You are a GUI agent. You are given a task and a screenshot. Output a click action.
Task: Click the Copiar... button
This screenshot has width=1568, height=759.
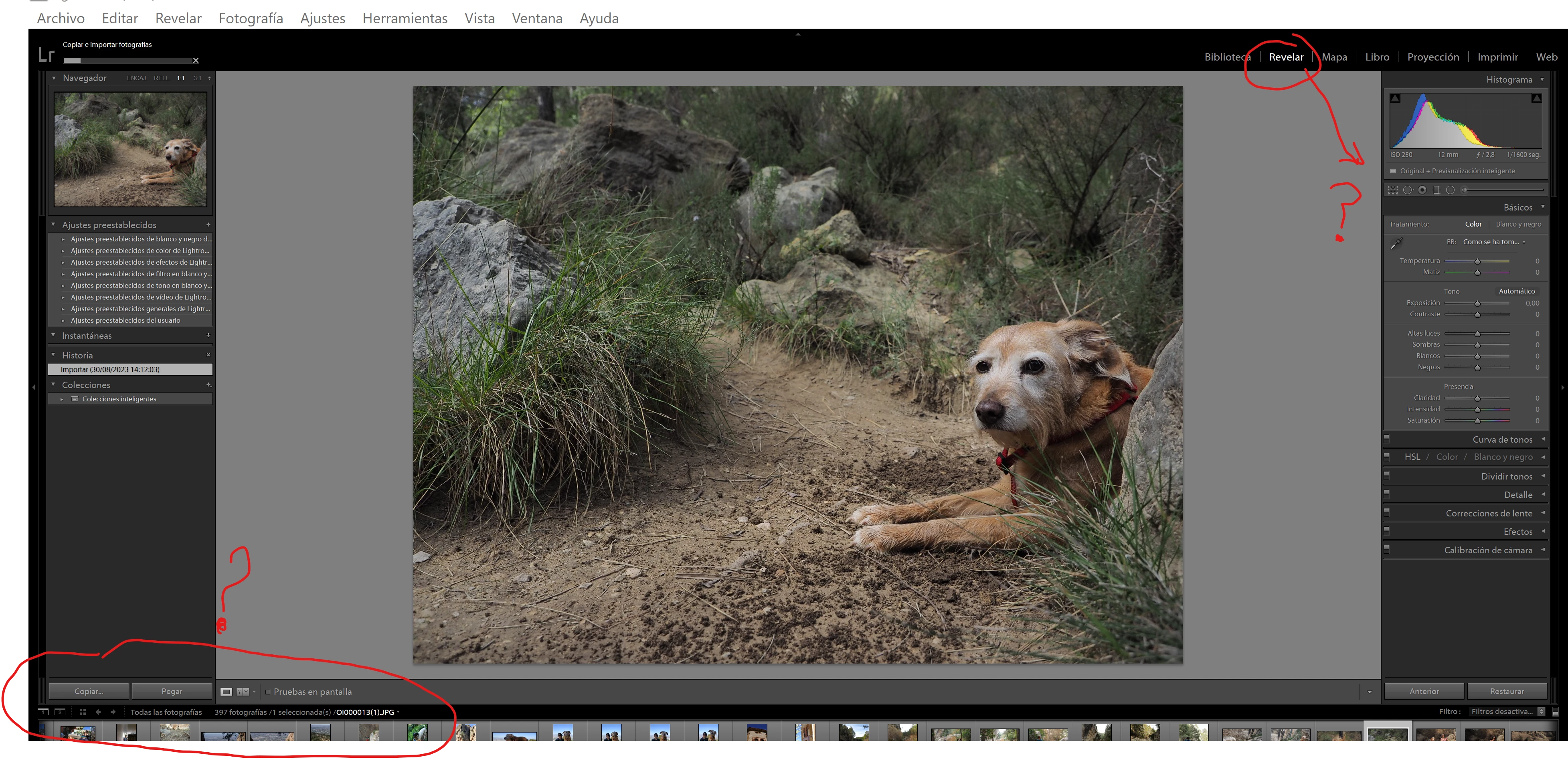89,691
